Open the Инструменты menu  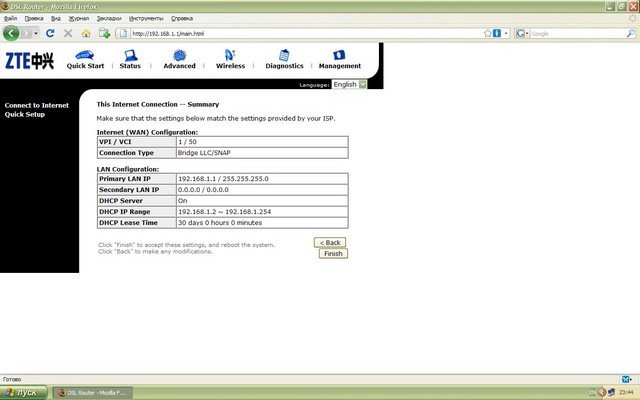tap(145, 18)
